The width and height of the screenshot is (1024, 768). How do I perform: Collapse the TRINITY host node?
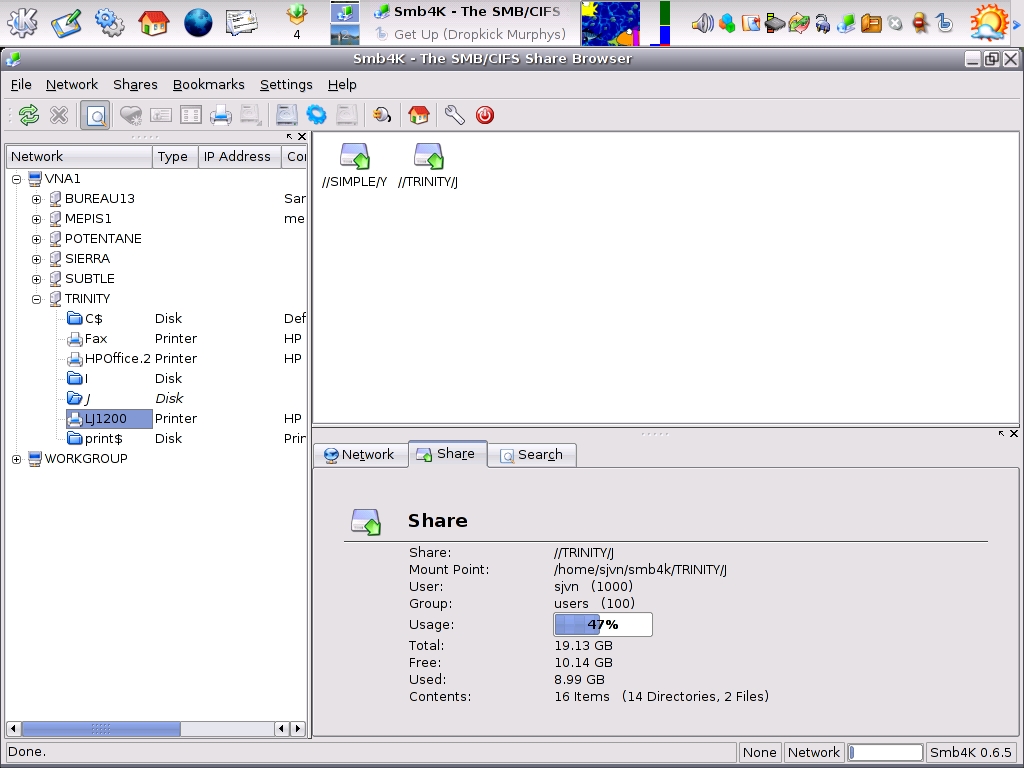[37, 299]
